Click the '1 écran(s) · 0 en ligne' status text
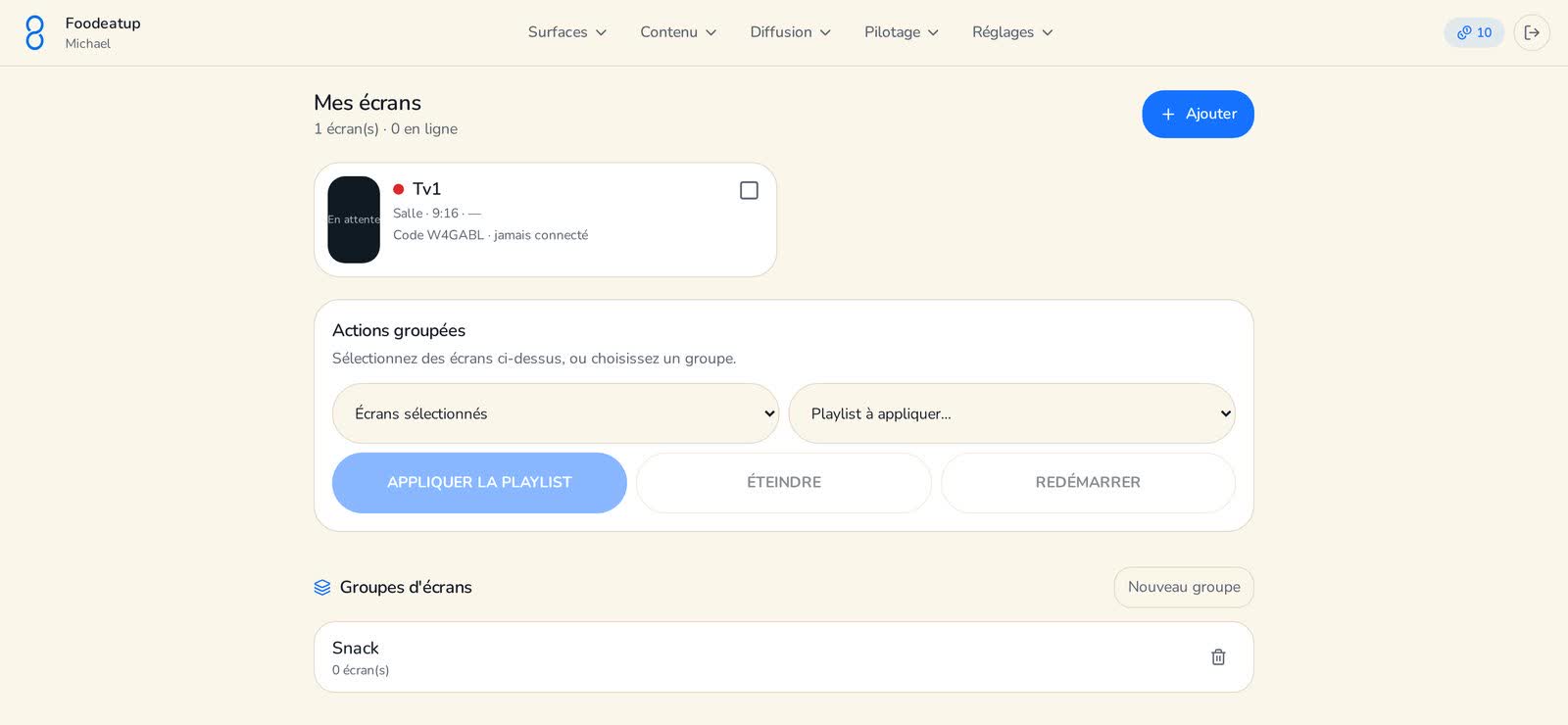The height and width of the screenshot is (725, 1568). coord(385,129)
